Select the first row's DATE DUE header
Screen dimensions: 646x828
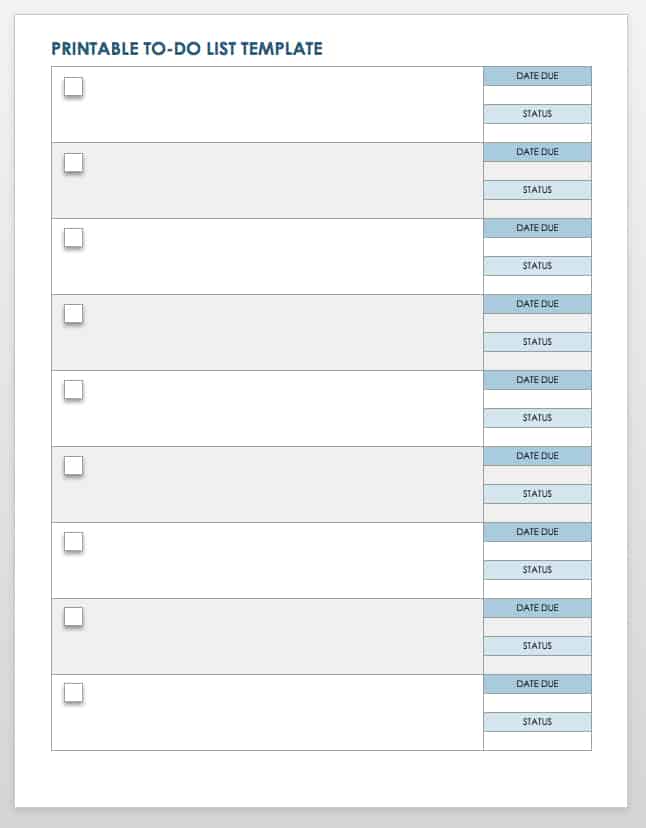click(537, 76)
